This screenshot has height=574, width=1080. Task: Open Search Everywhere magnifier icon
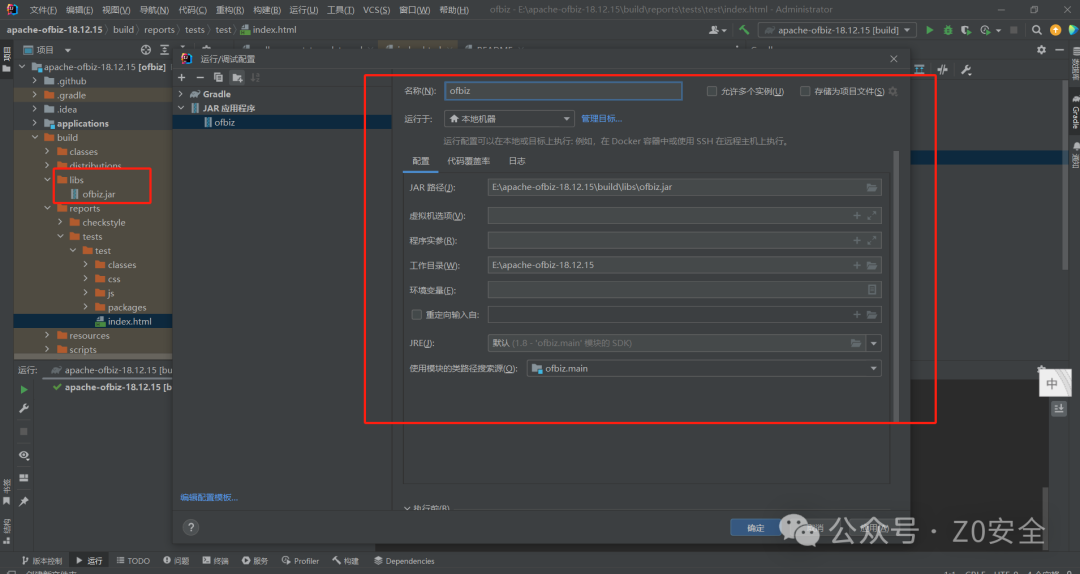(x=1037, y=30)
